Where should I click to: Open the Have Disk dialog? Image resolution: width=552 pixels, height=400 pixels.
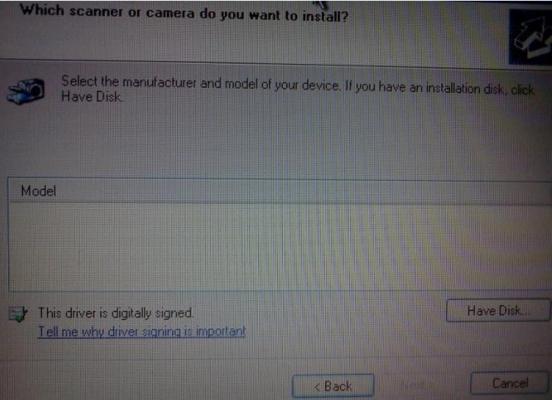[x=498, y=311]
